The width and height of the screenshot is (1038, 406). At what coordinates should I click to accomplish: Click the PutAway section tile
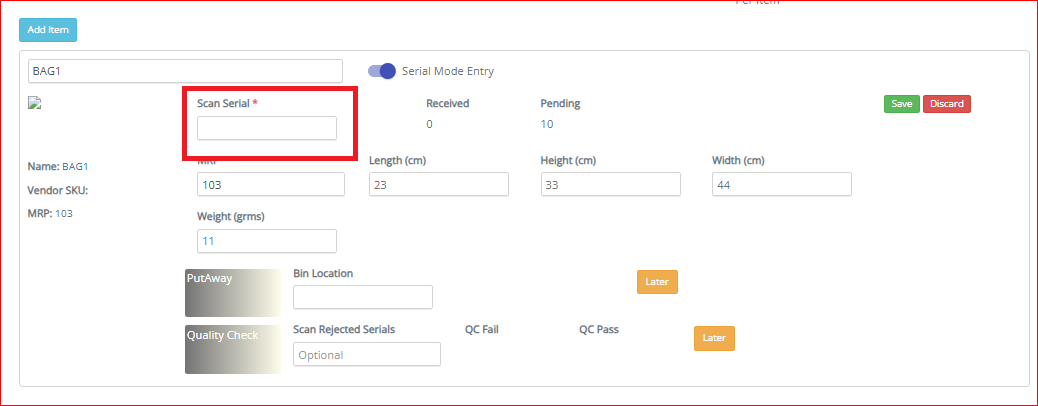[x=233, y=293]
